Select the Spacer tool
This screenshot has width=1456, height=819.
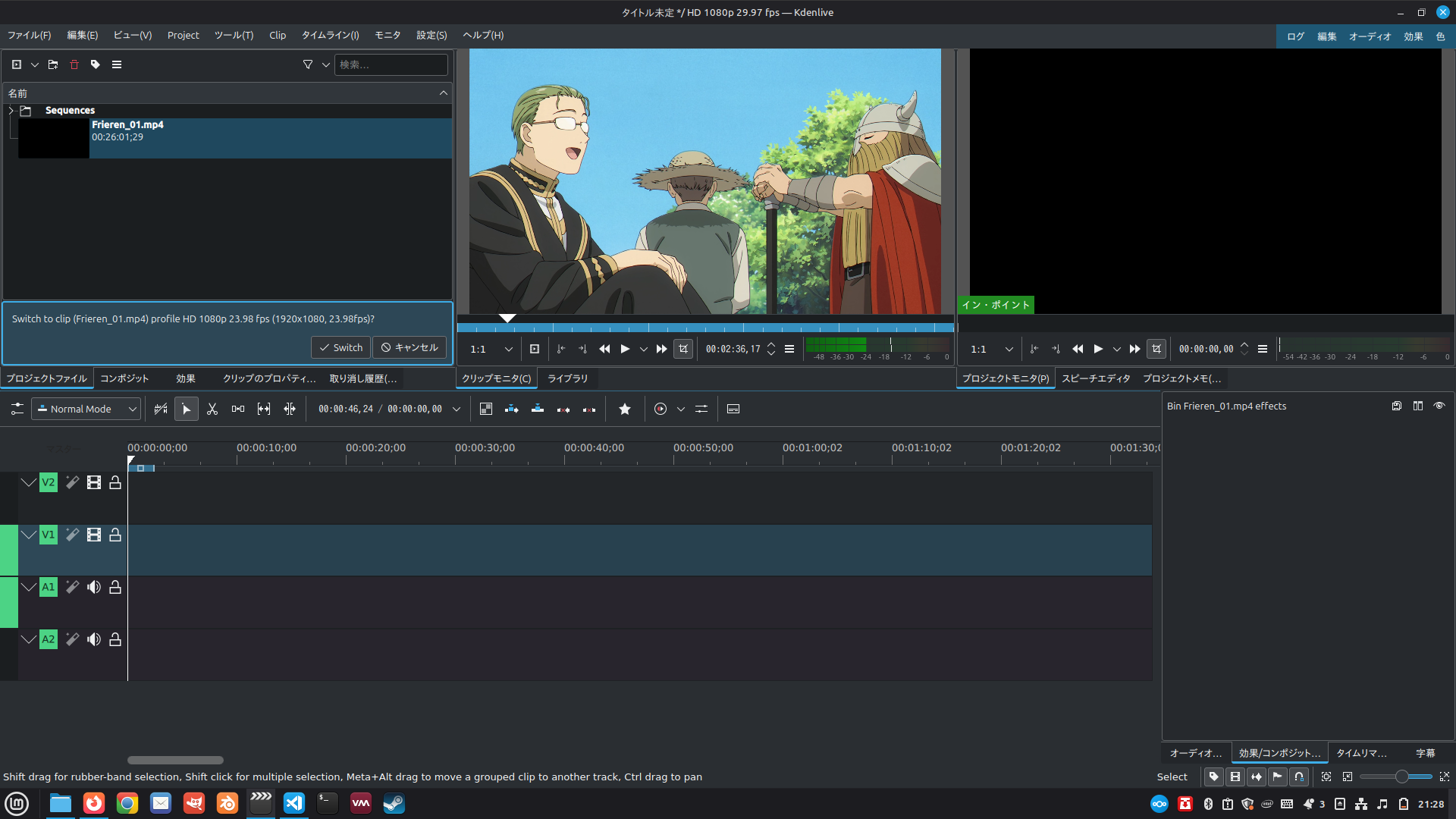coord(263,409)
